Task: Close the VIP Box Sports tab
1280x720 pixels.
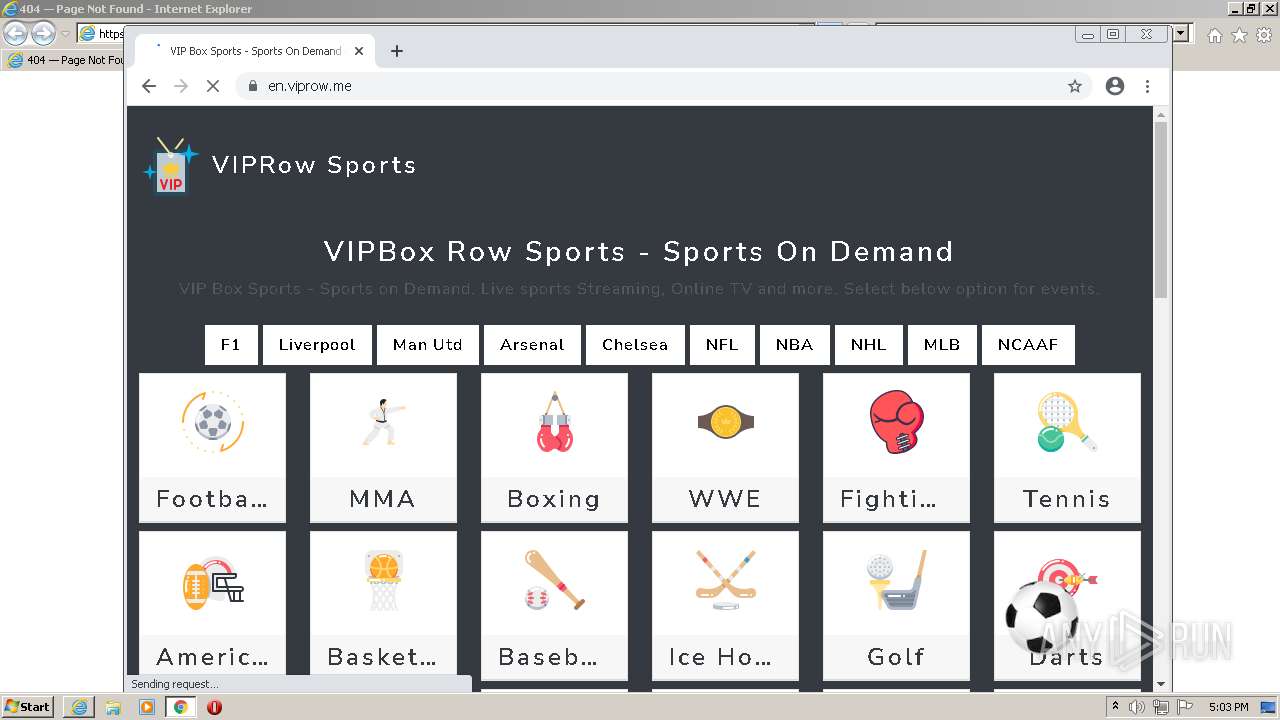Action: [359, 51]
